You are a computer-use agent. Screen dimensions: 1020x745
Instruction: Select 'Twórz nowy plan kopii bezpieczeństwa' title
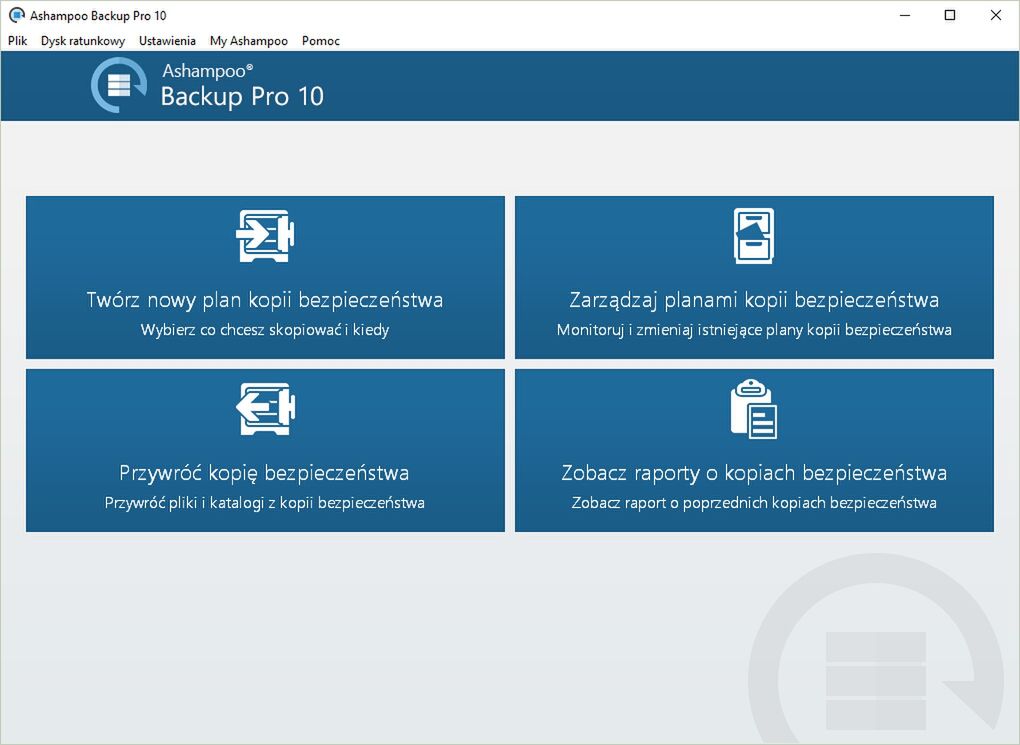click(x=265, y=300)
